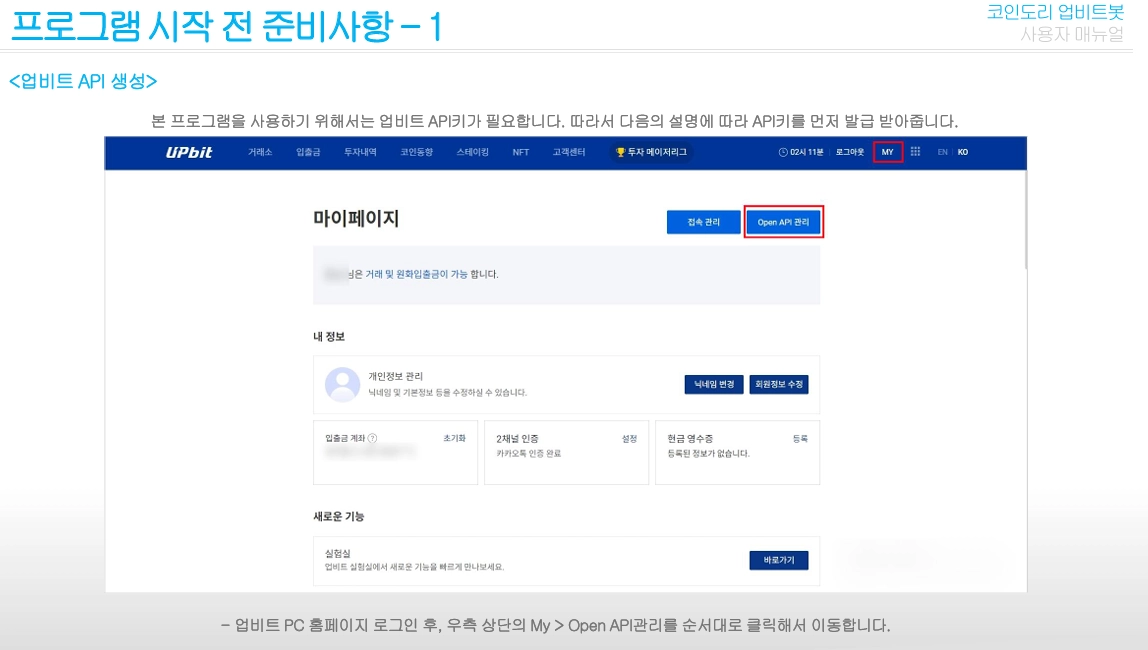
Task: Click the 접속 관리 button
Action: (x=704, y=222)
